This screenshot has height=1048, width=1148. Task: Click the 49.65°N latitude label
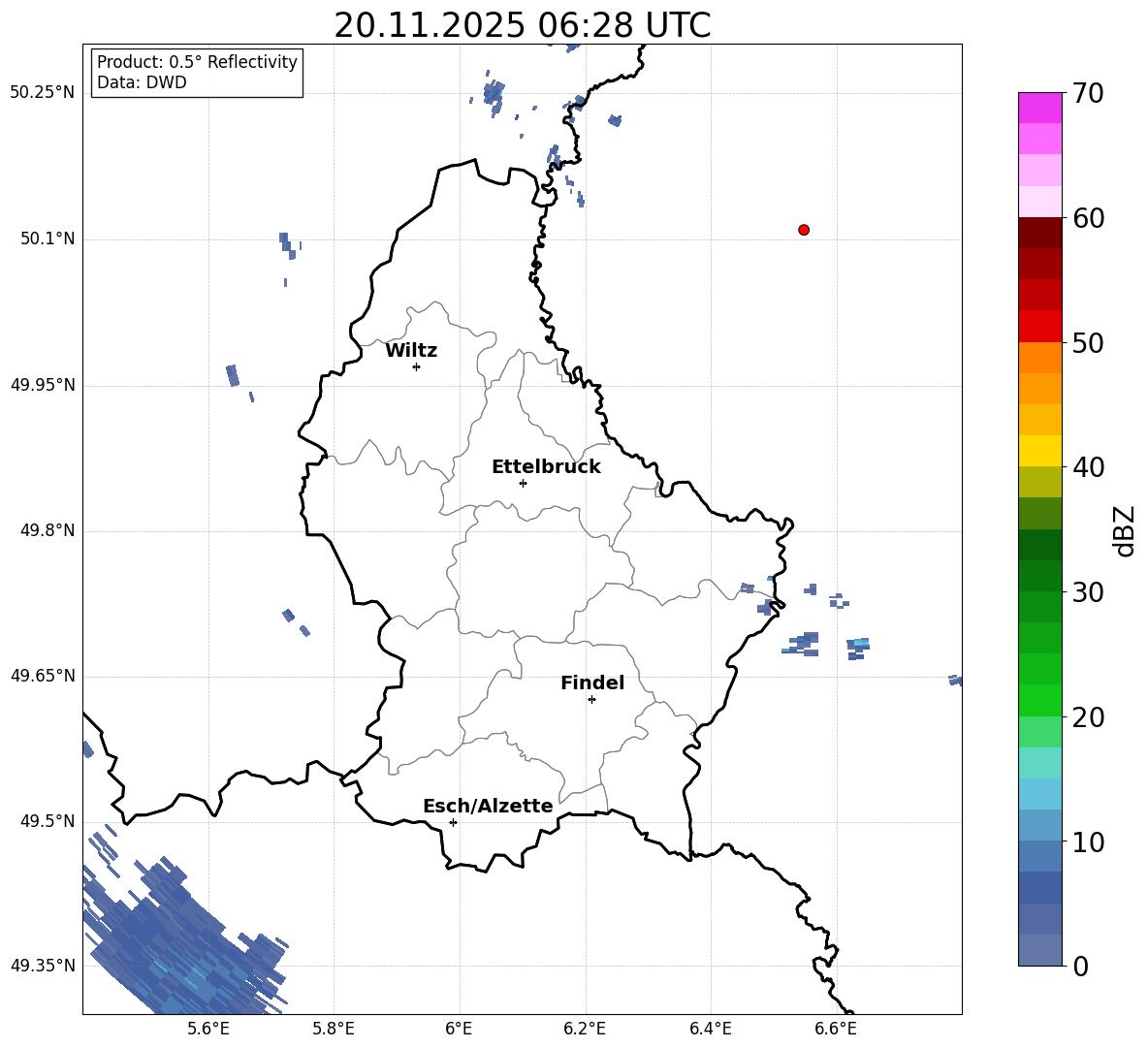(x=43, y=676)
